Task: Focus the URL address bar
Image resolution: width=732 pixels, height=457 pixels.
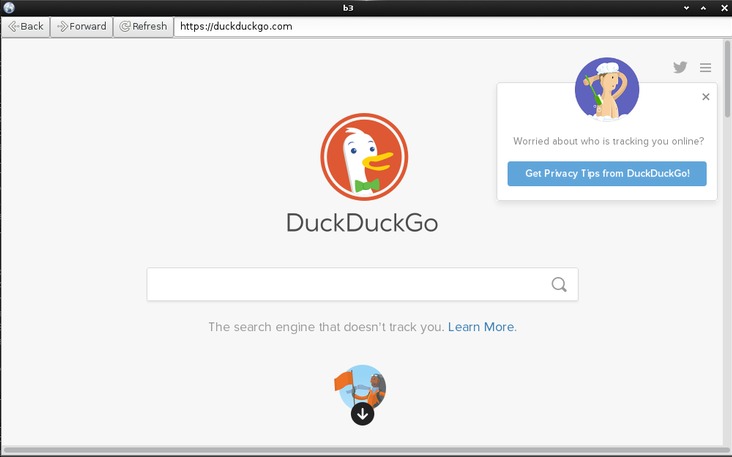Action: tap(452, 27)
